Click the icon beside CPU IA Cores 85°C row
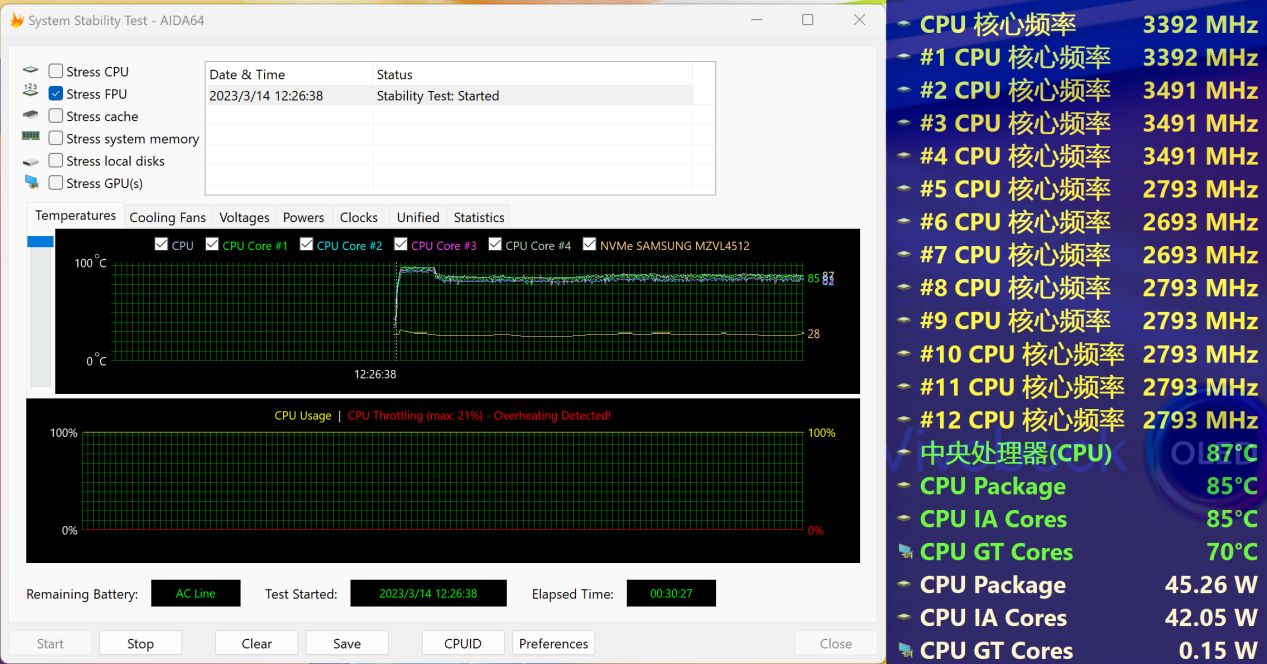This screenshot has width=1267, height=664. [x=904, y=520]
